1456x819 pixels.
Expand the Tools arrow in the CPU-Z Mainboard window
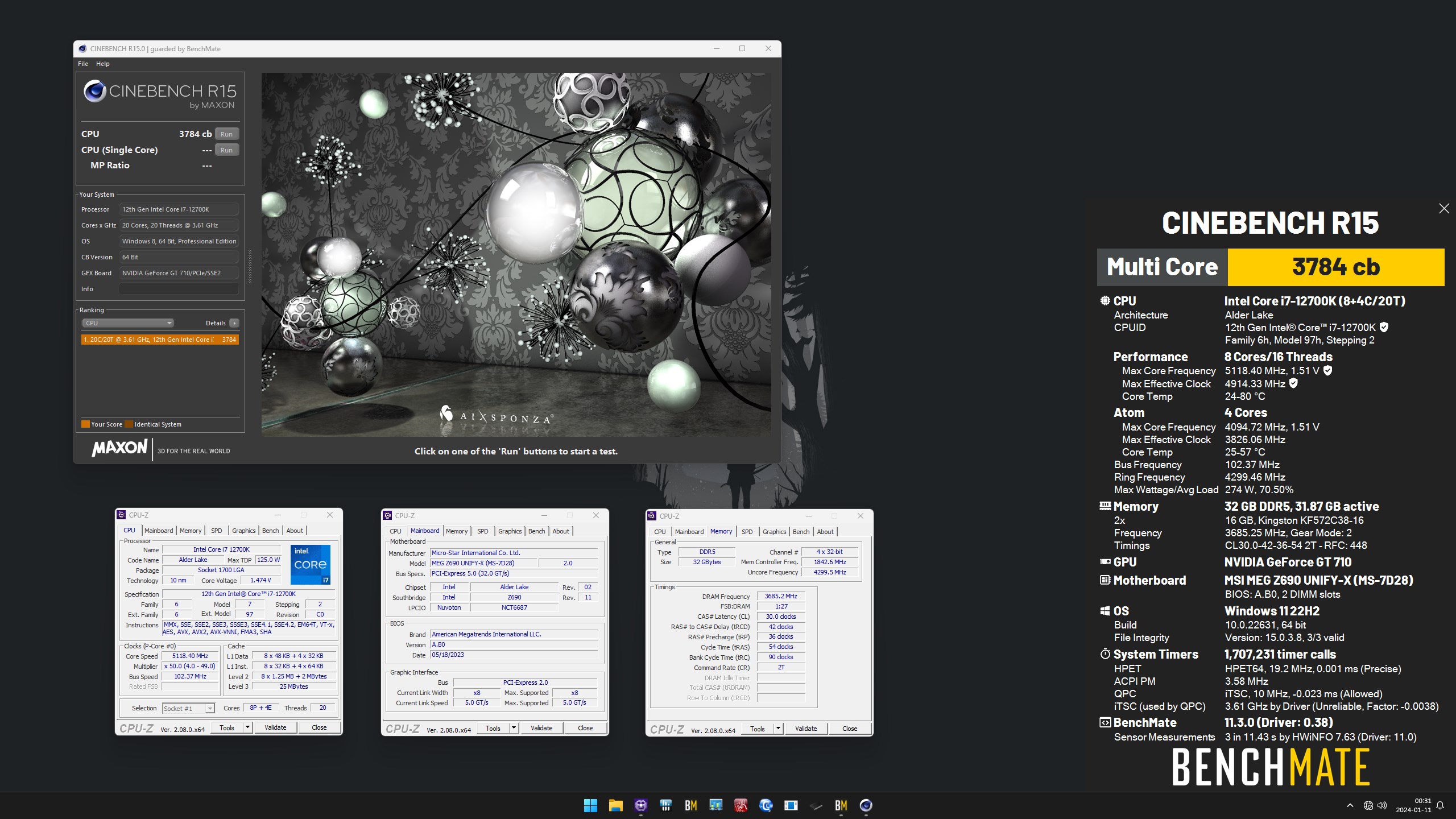click(514, 728)
